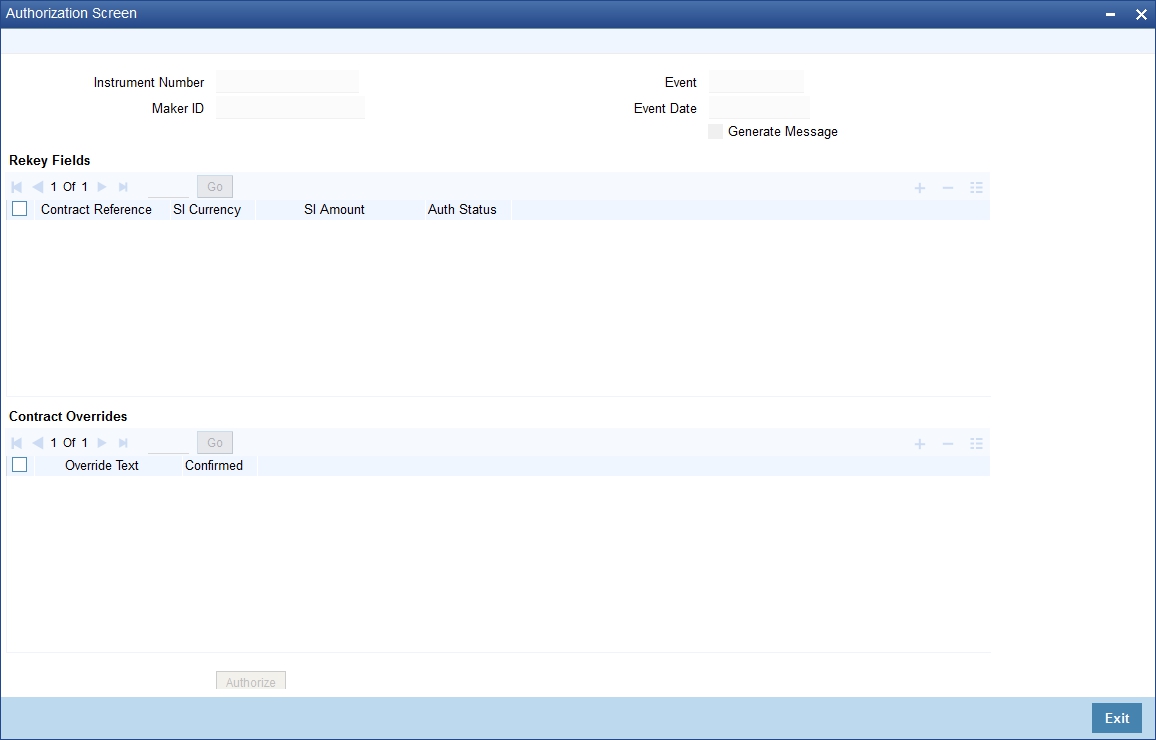Image resolution: width=1156 pixels, height=740 pixels.
Task: Go to previous page in Contract Overrides
Action: [x=38, y=443]
